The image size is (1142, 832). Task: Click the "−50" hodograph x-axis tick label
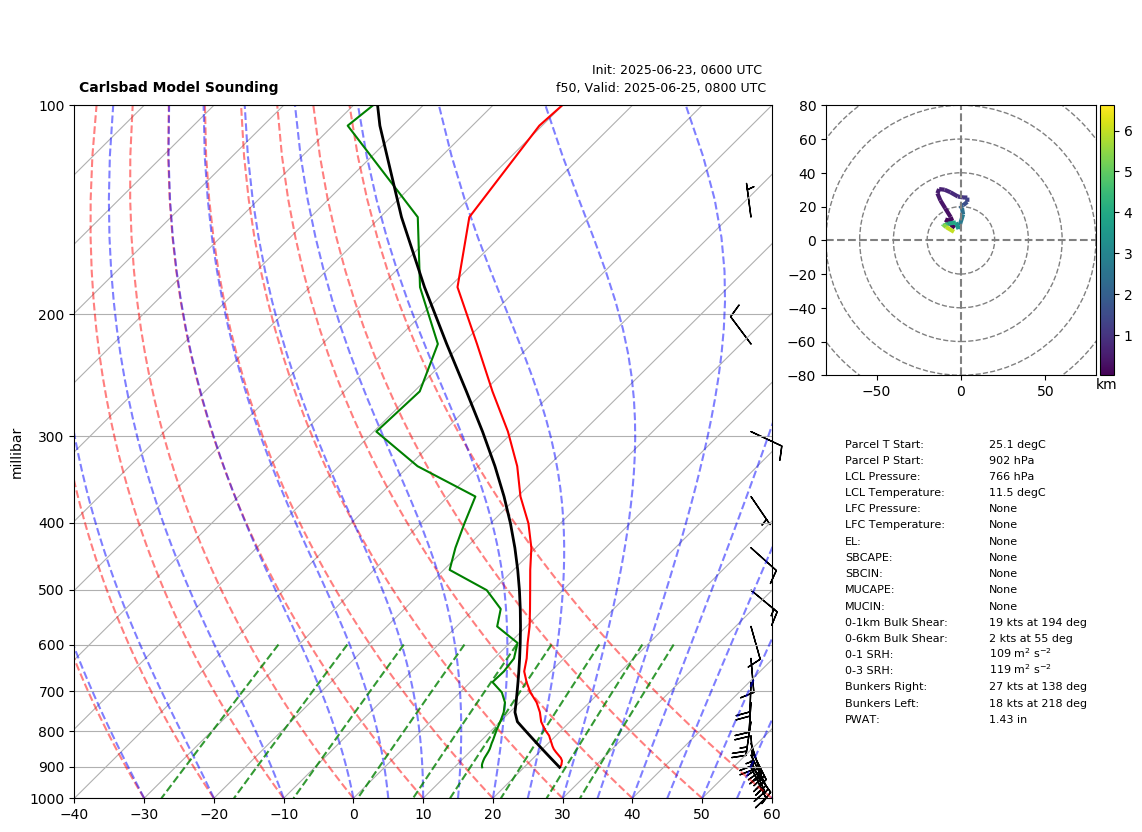tap(876, 391)
